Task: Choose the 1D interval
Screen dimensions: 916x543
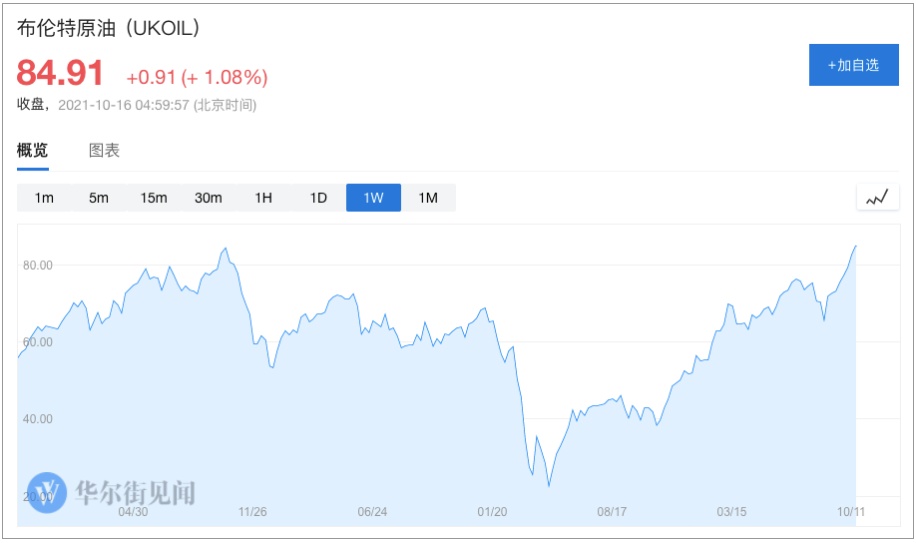Action: click(318, 198)
